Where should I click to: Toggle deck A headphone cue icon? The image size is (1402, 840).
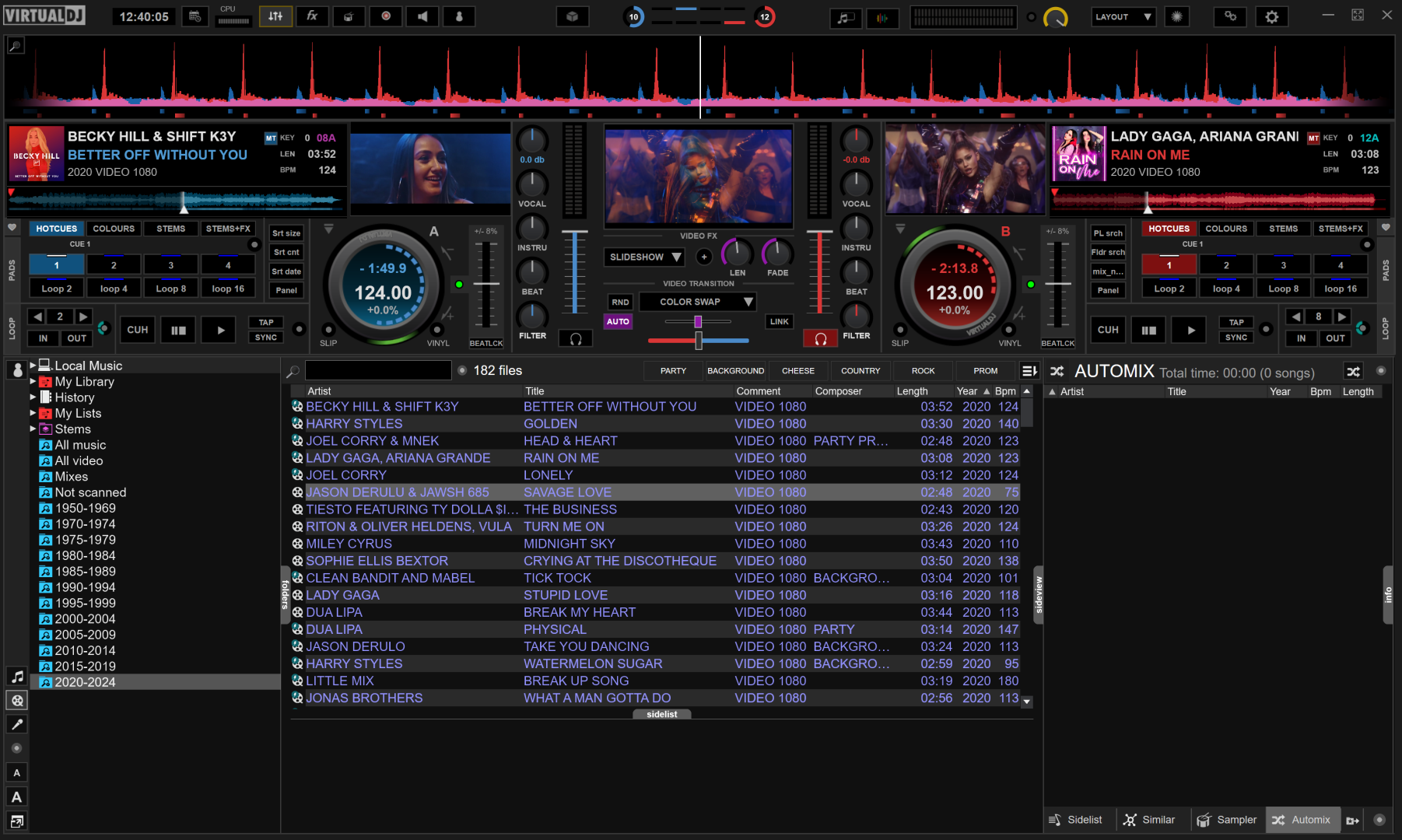tap(576, 339)
